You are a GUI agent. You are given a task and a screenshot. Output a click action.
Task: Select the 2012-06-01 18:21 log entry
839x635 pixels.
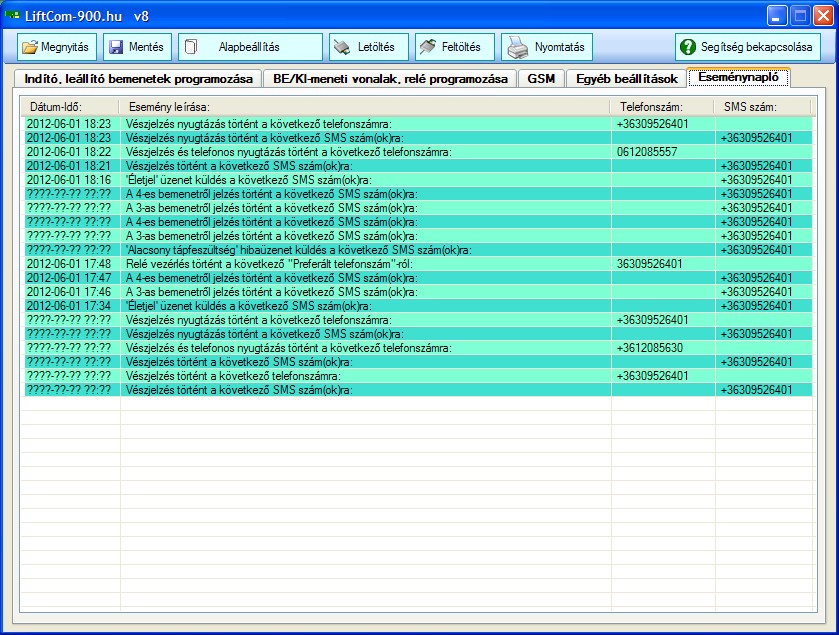point(417,166)
